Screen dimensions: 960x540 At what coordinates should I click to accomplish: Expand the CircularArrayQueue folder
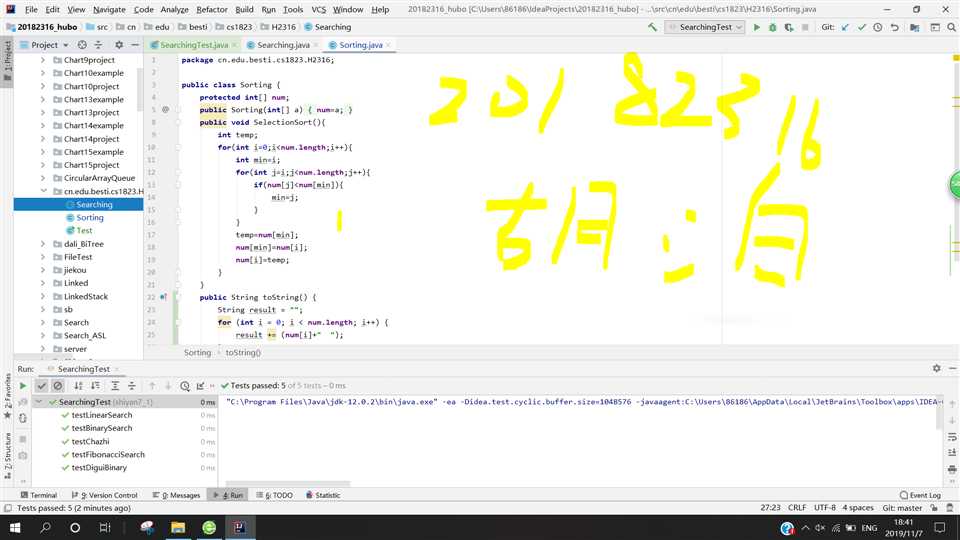coord(43,178)
